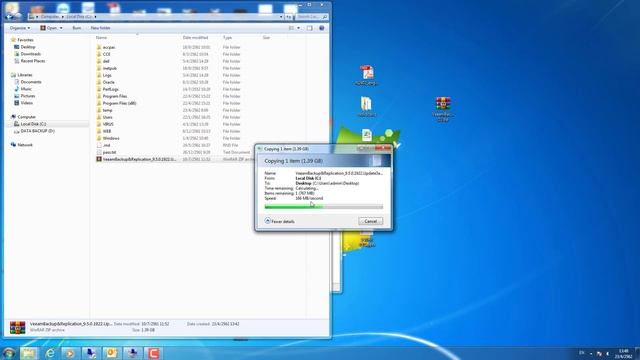
Task: Click the zipped folder icon on desktop
Action: pos(366,106)
